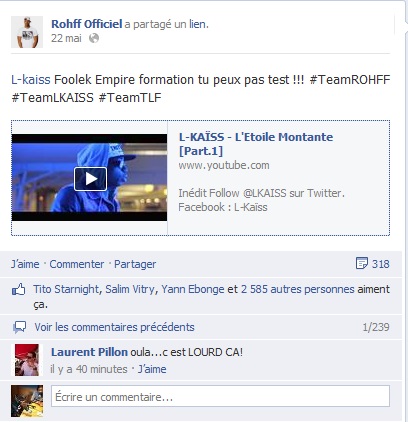Open the 2 585 autres personnes likes list
The width and height of the screenshot is (408, 422).
[x=298, y=289]
